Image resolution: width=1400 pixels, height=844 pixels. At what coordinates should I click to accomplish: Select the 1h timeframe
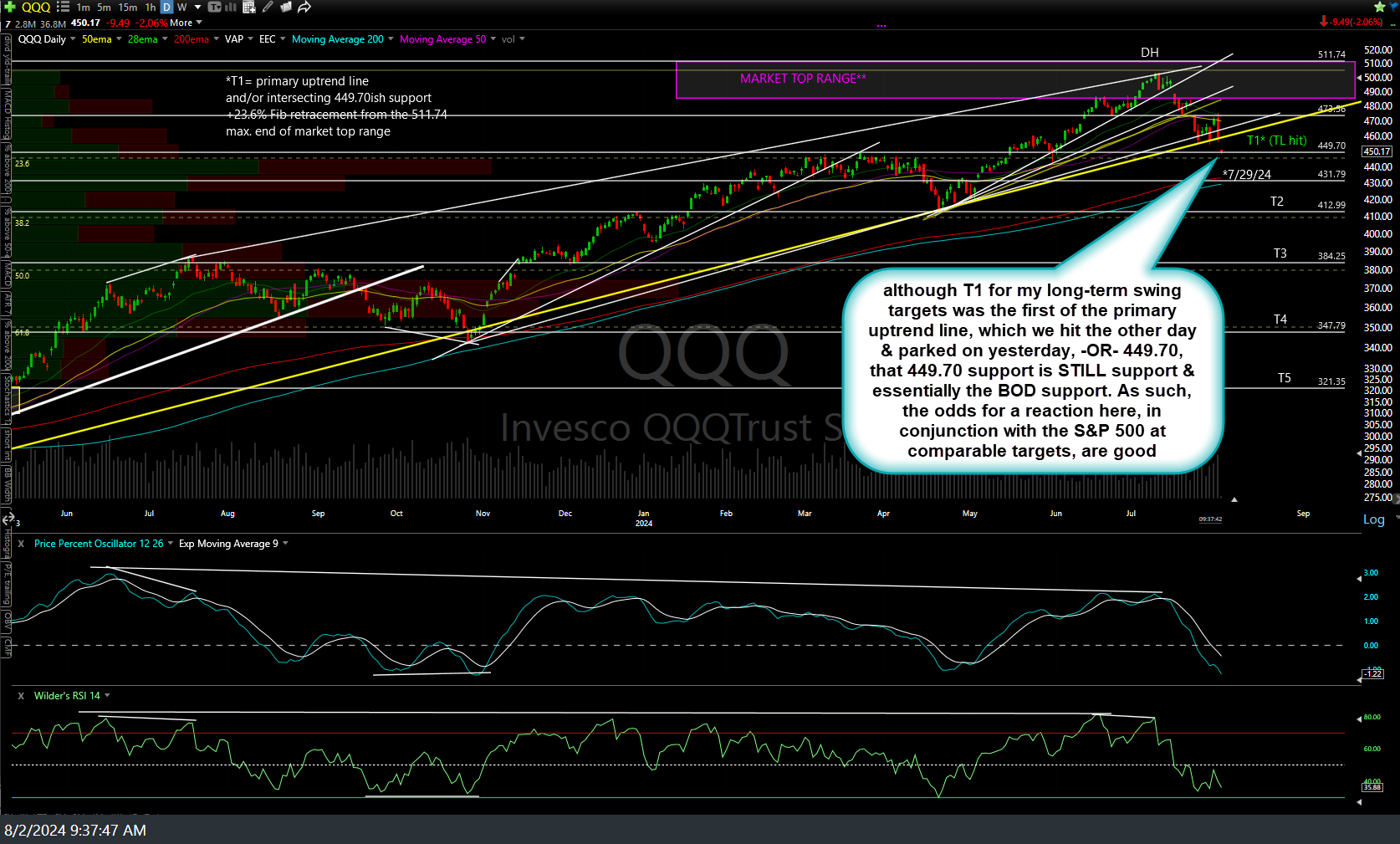tap(151, 7)
